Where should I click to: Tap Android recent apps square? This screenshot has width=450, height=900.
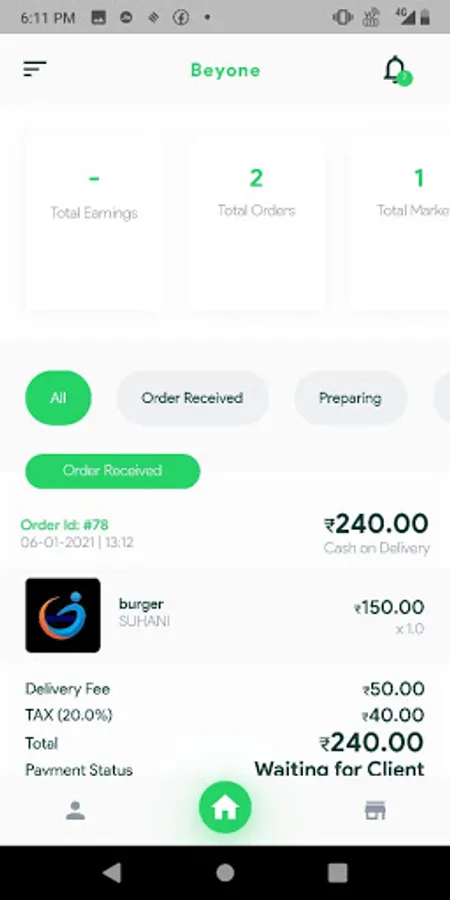338,872
